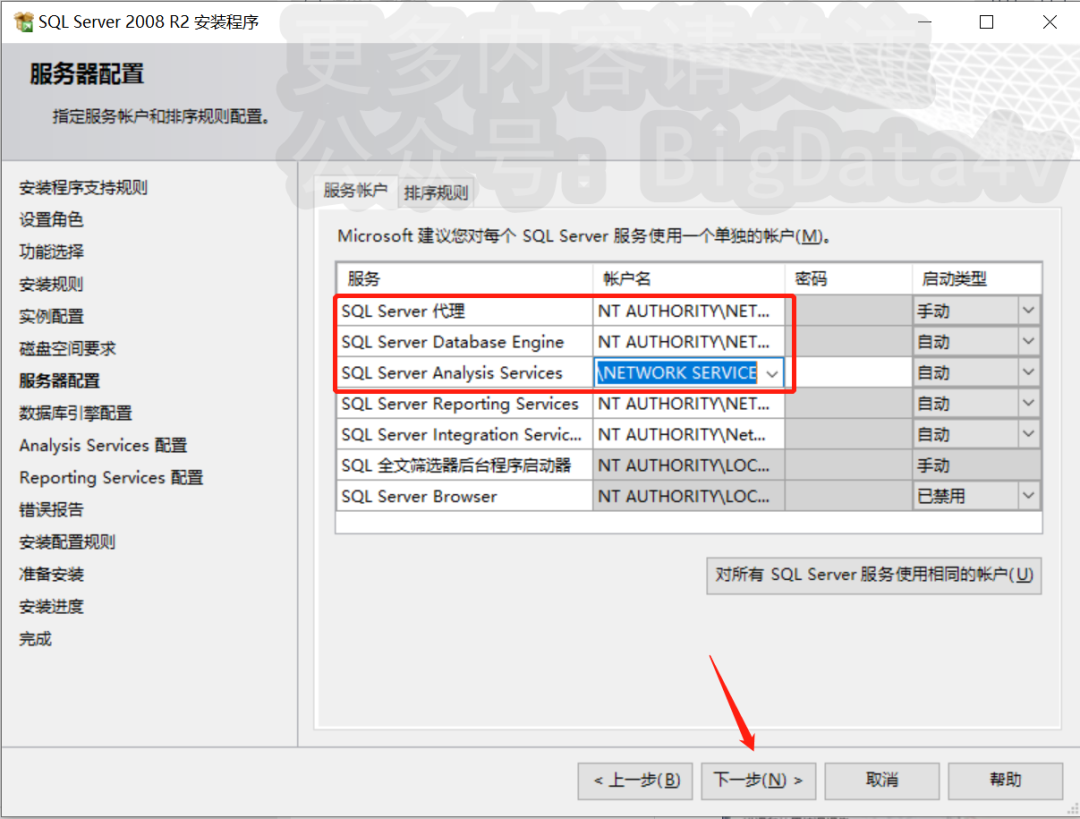Select the SQL Server 代理 service row

point(464,311)
